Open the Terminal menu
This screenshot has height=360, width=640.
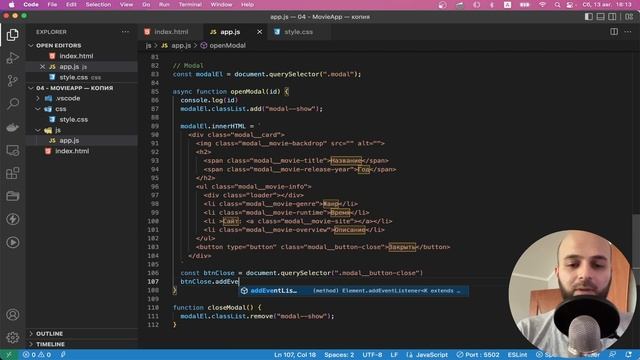[x=190, y=5]
